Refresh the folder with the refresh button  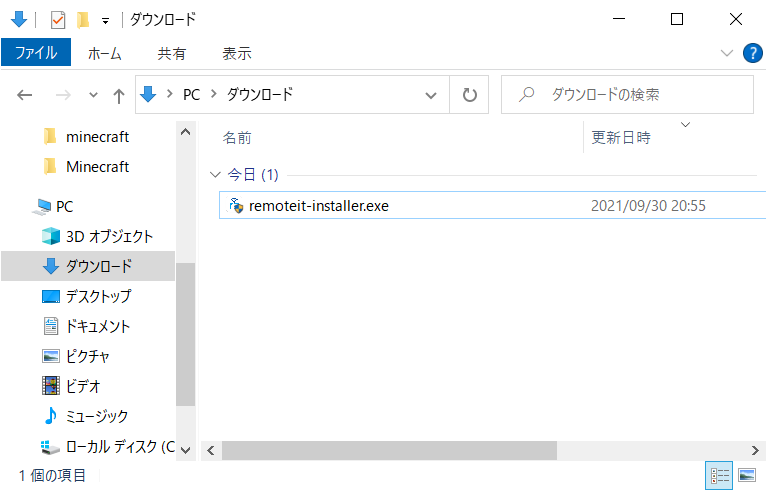pyautogui.click(x=470, y=94)
